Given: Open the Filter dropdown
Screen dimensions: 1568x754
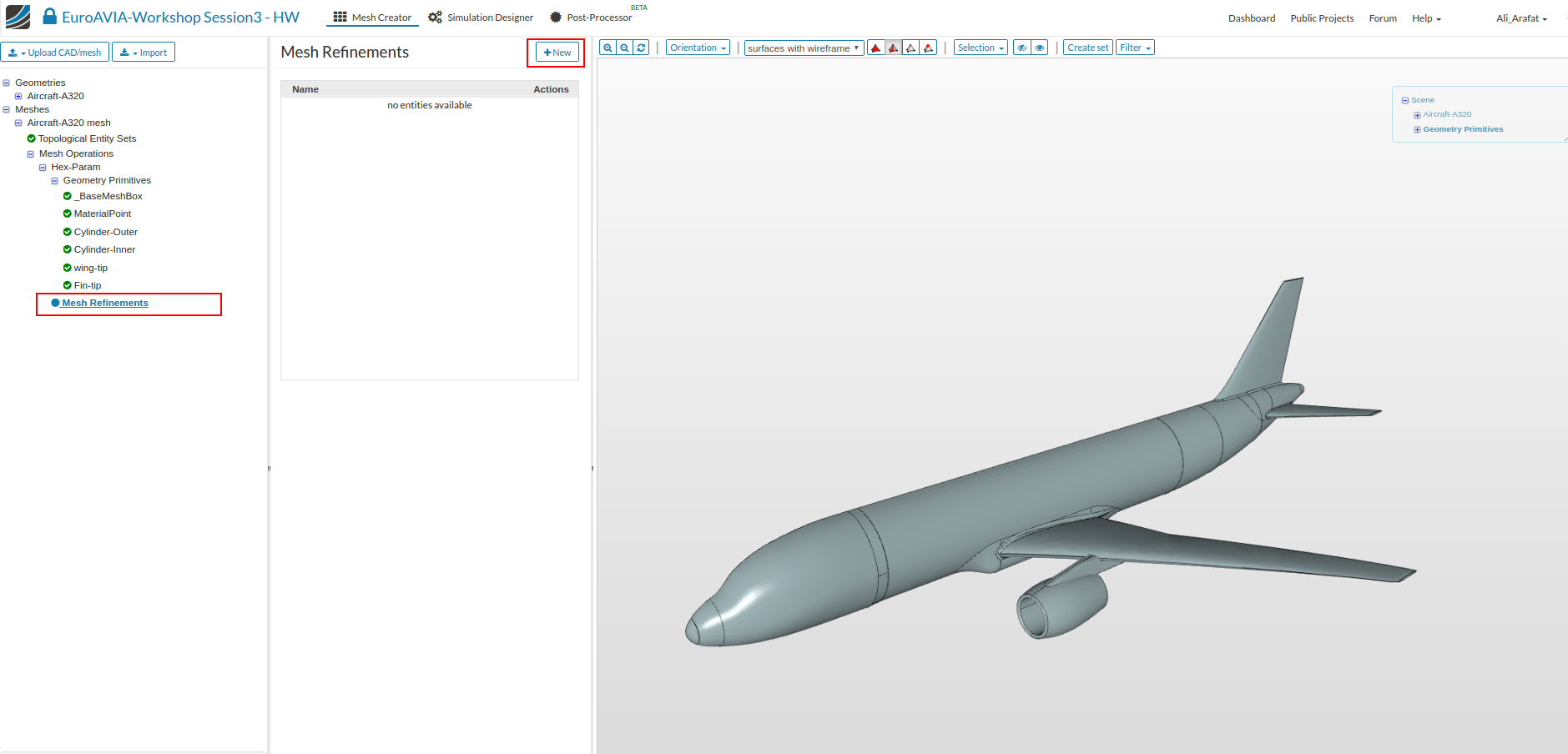Looking at the screenshot, I should (x=1135, y=48).
